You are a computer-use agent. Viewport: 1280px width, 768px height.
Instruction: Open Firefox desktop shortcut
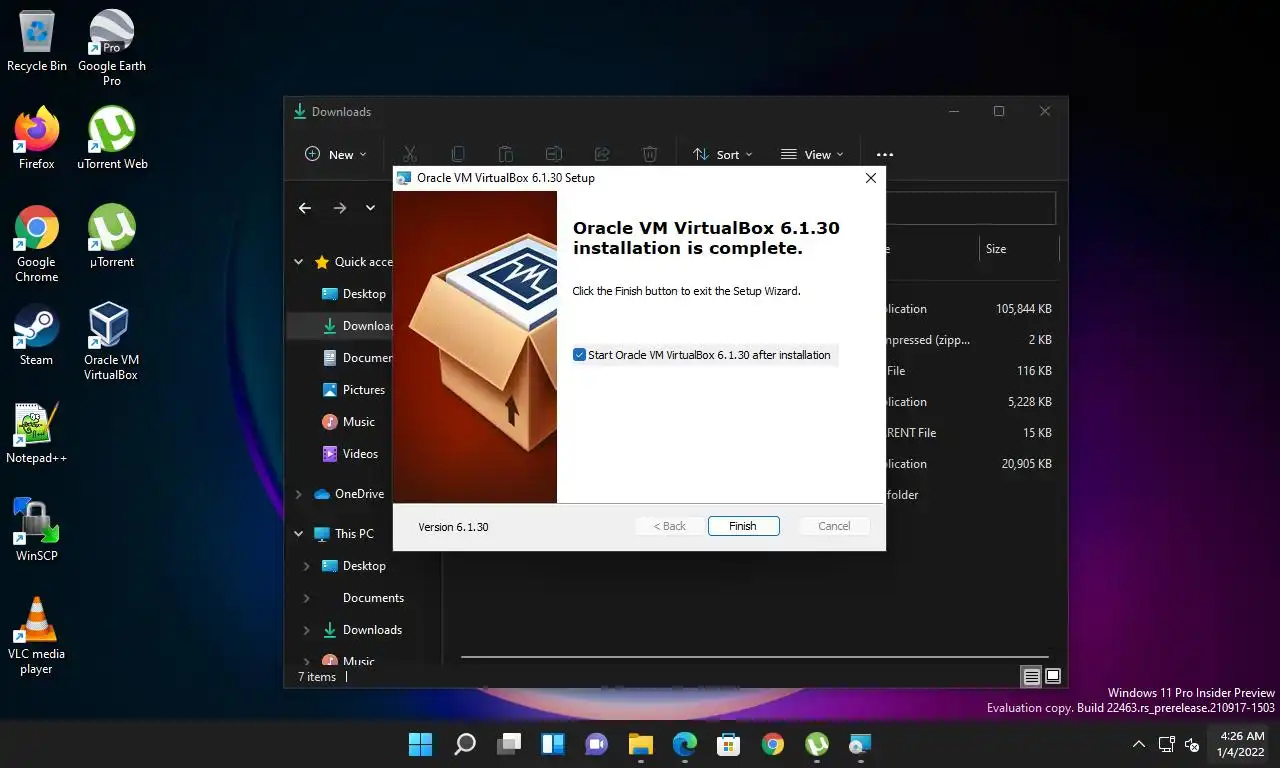[x=37, y=138]
